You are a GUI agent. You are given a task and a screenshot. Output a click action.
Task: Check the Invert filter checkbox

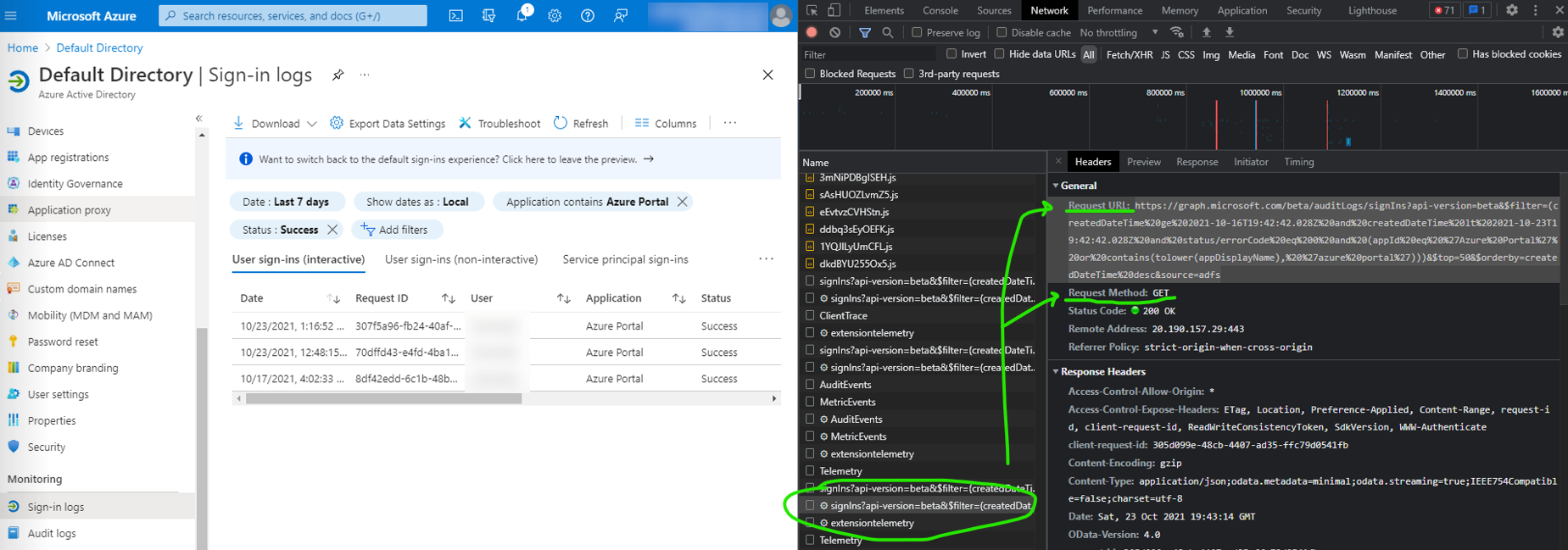[x=951, y=53]
